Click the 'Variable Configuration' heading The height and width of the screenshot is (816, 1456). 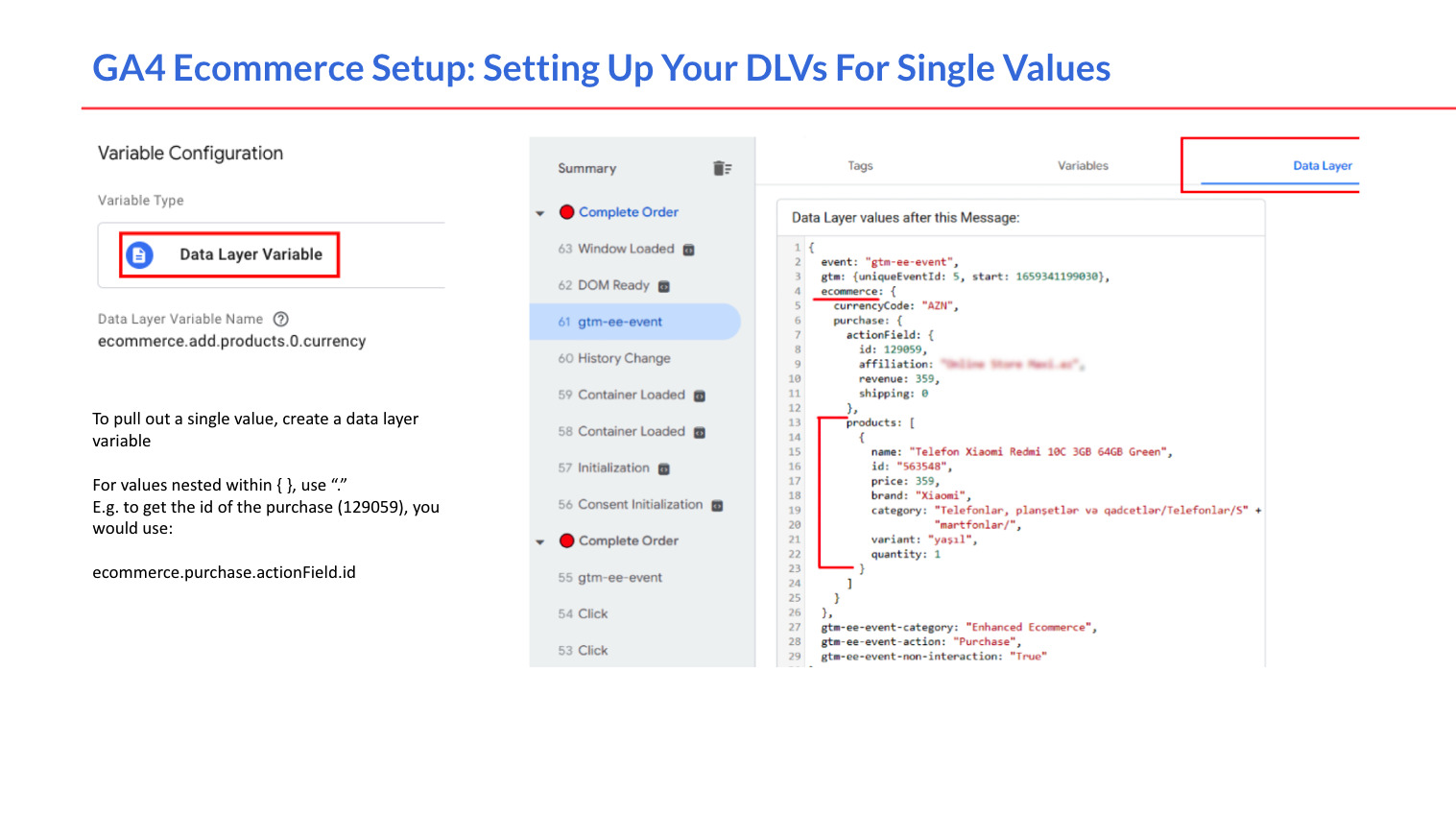190,154
